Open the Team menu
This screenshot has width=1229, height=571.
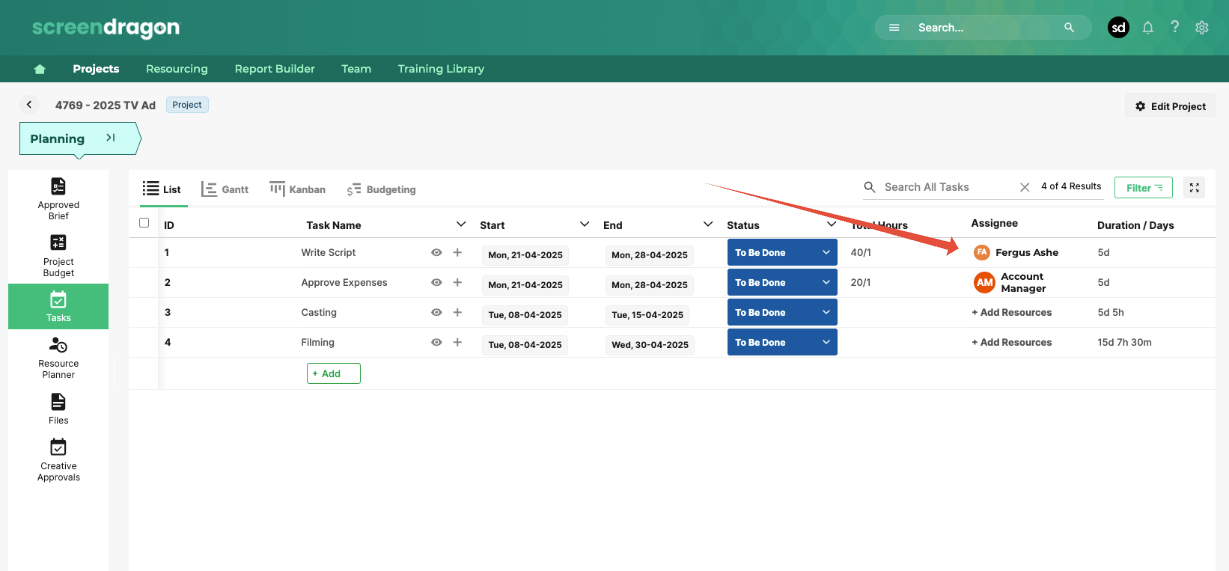point(356,69)
